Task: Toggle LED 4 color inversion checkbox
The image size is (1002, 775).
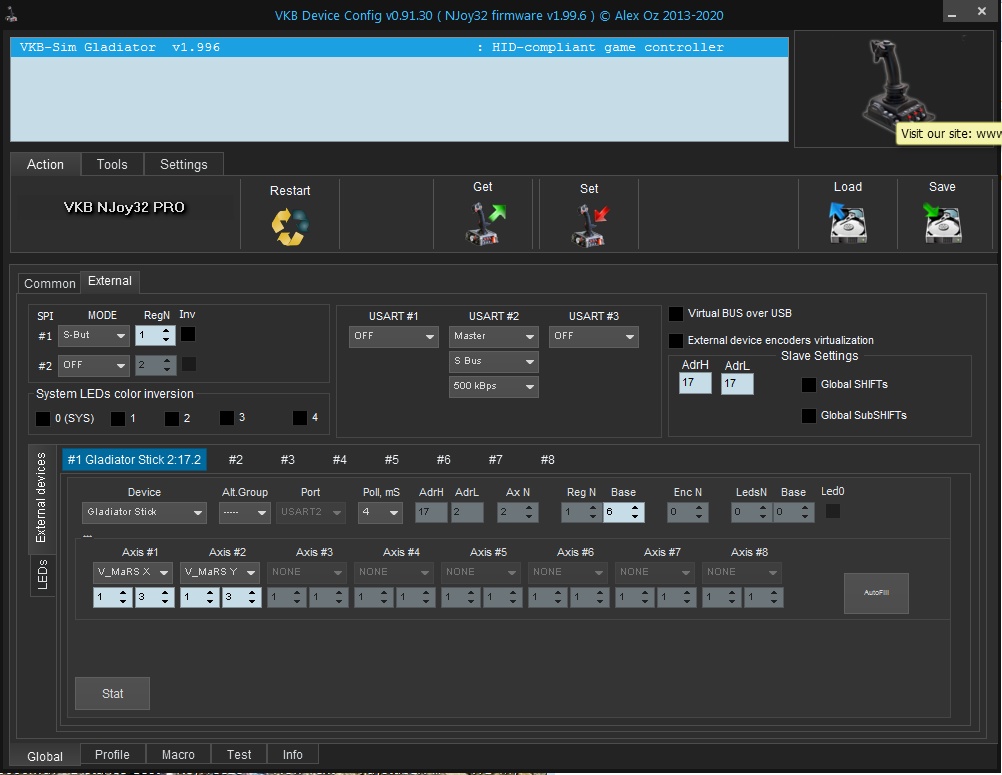Action: tap(300, 417)
